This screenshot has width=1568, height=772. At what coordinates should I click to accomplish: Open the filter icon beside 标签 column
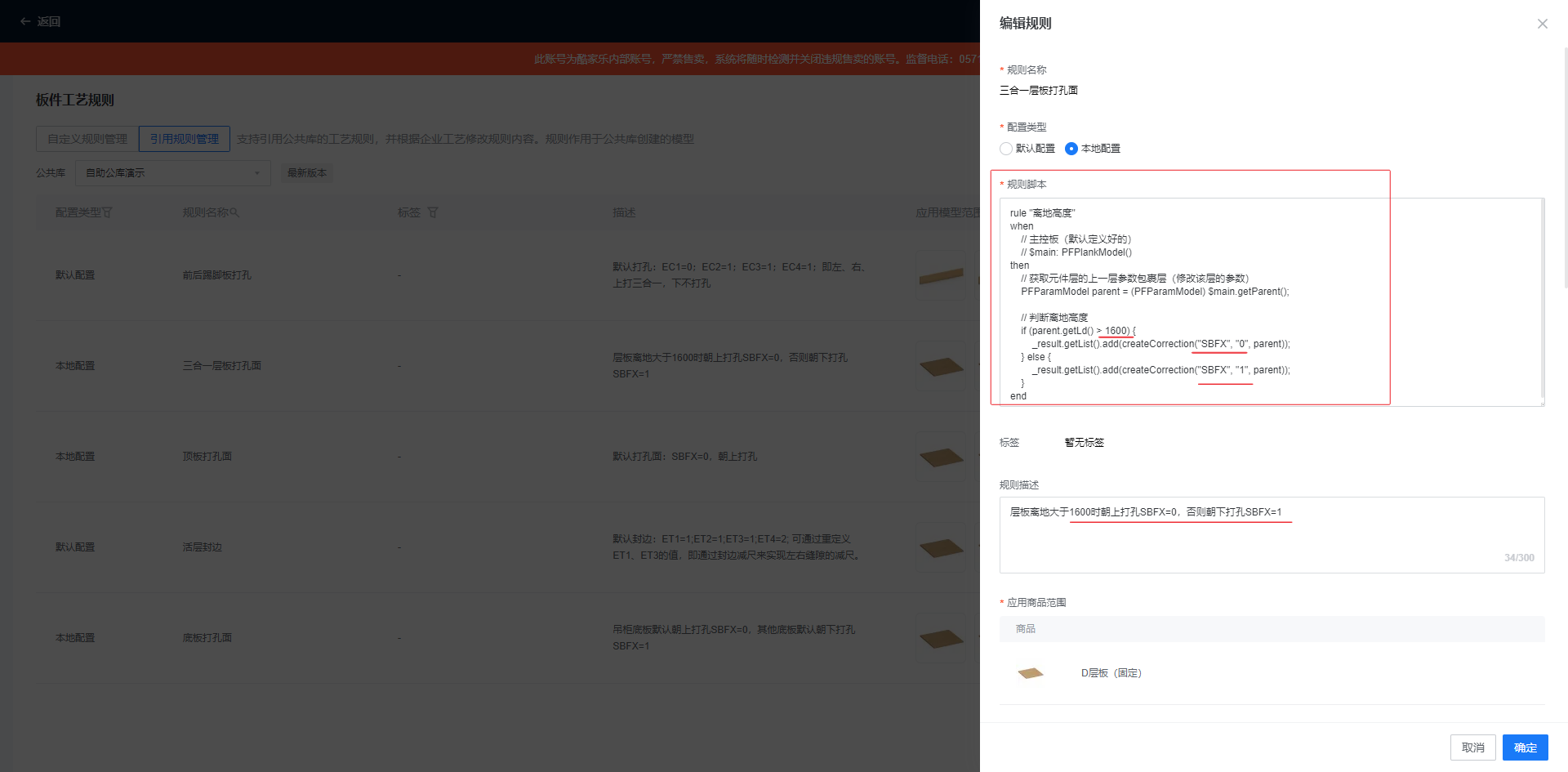point(433,212)
